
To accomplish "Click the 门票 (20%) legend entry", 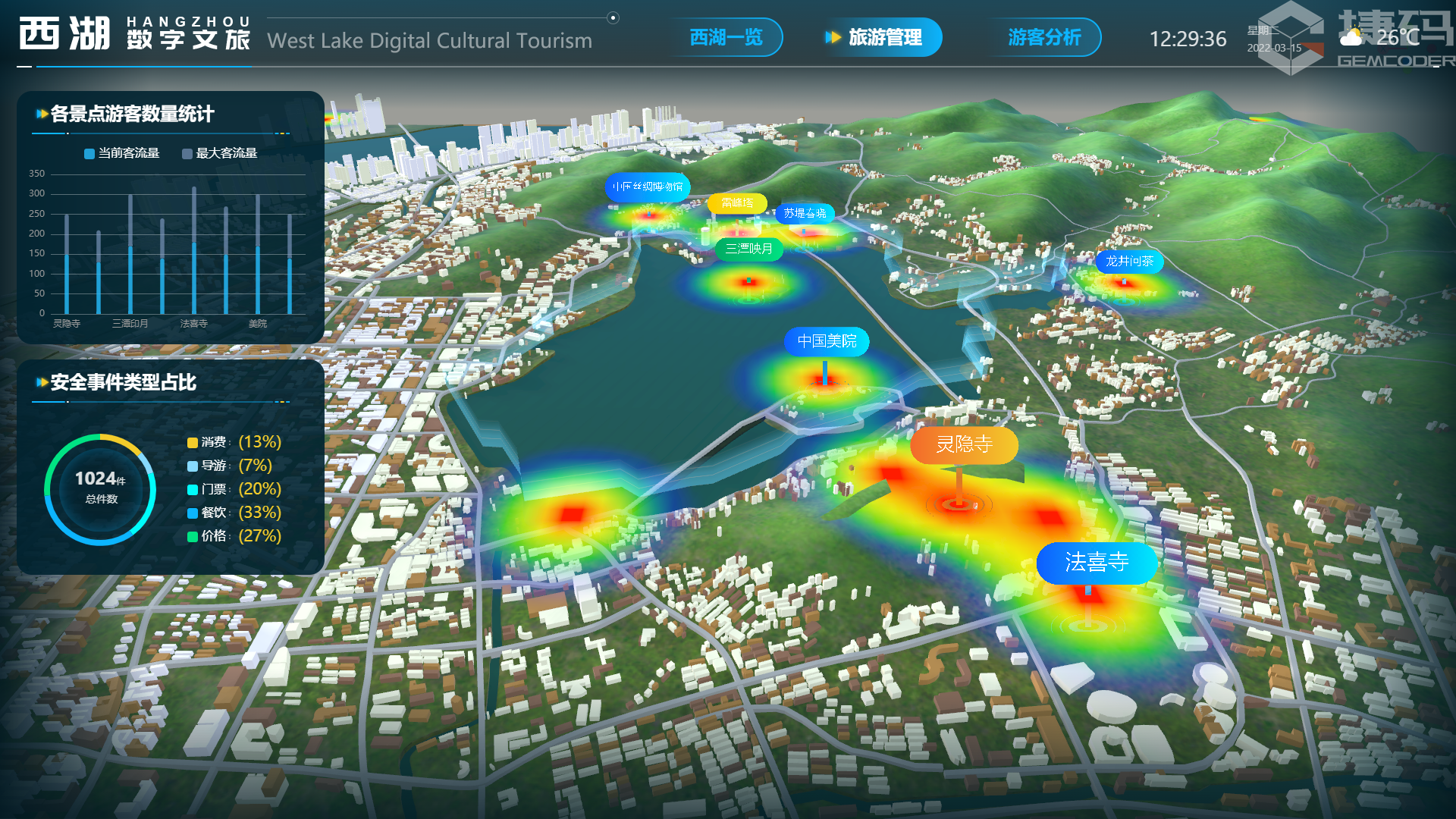I will coord(234,489).
